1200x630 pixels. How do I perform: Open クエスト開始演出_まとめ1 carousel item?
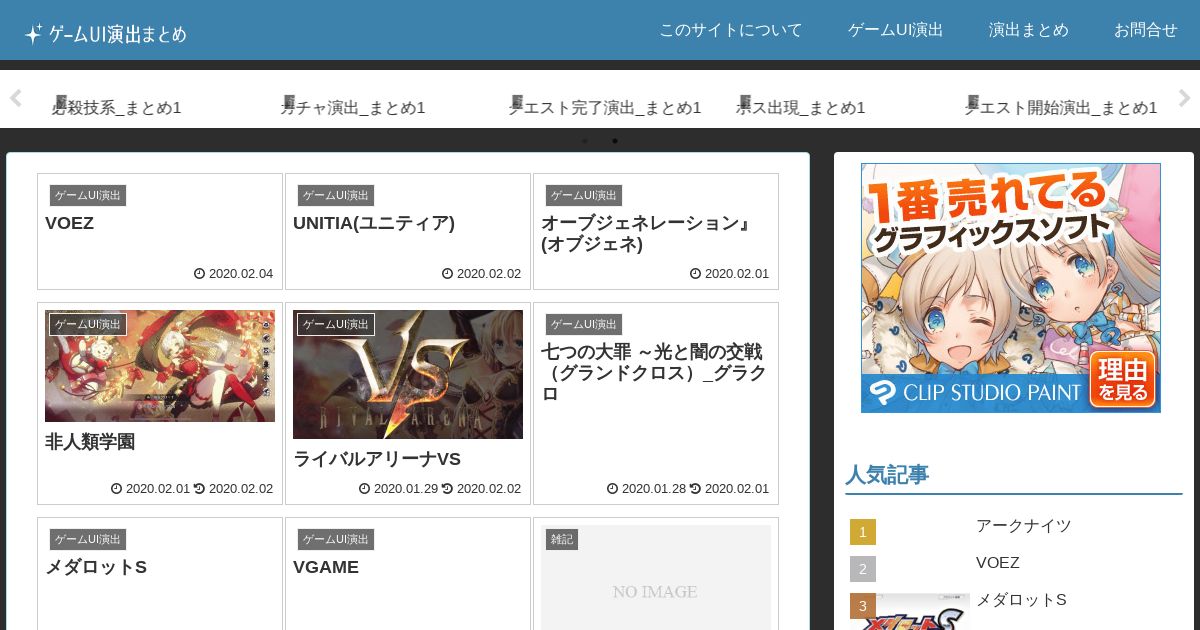(x=1061, y=107)
